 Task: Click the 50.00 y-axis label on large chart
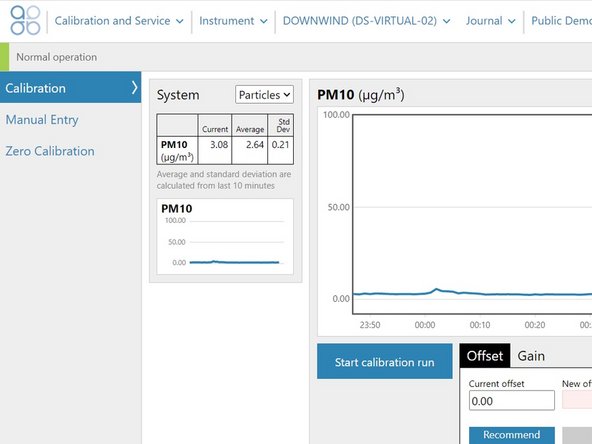[338, 207]
